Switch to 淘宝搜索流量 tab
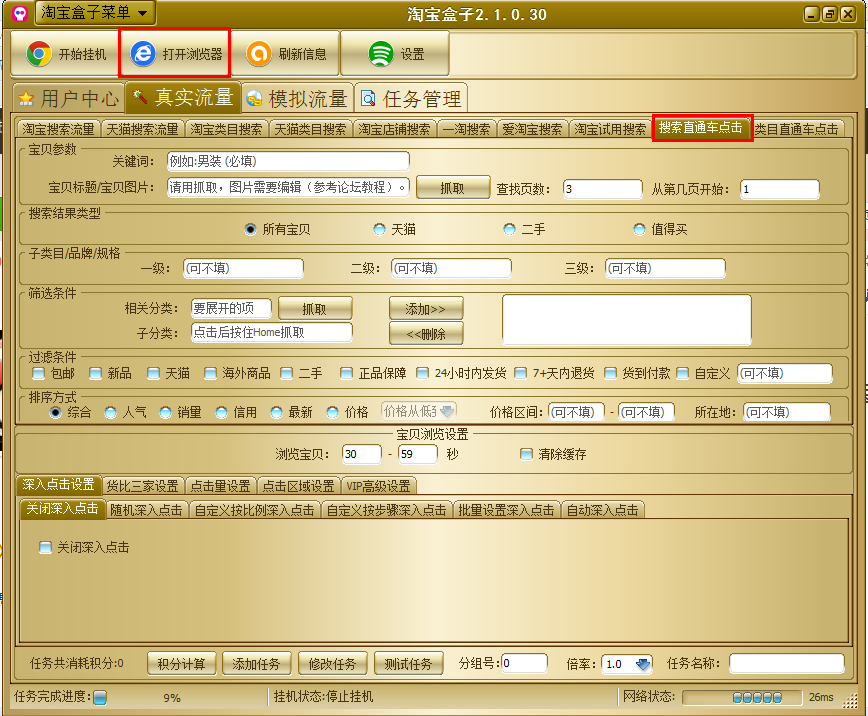This screenshot has height=716, width=868. click(x=58, y=129)
